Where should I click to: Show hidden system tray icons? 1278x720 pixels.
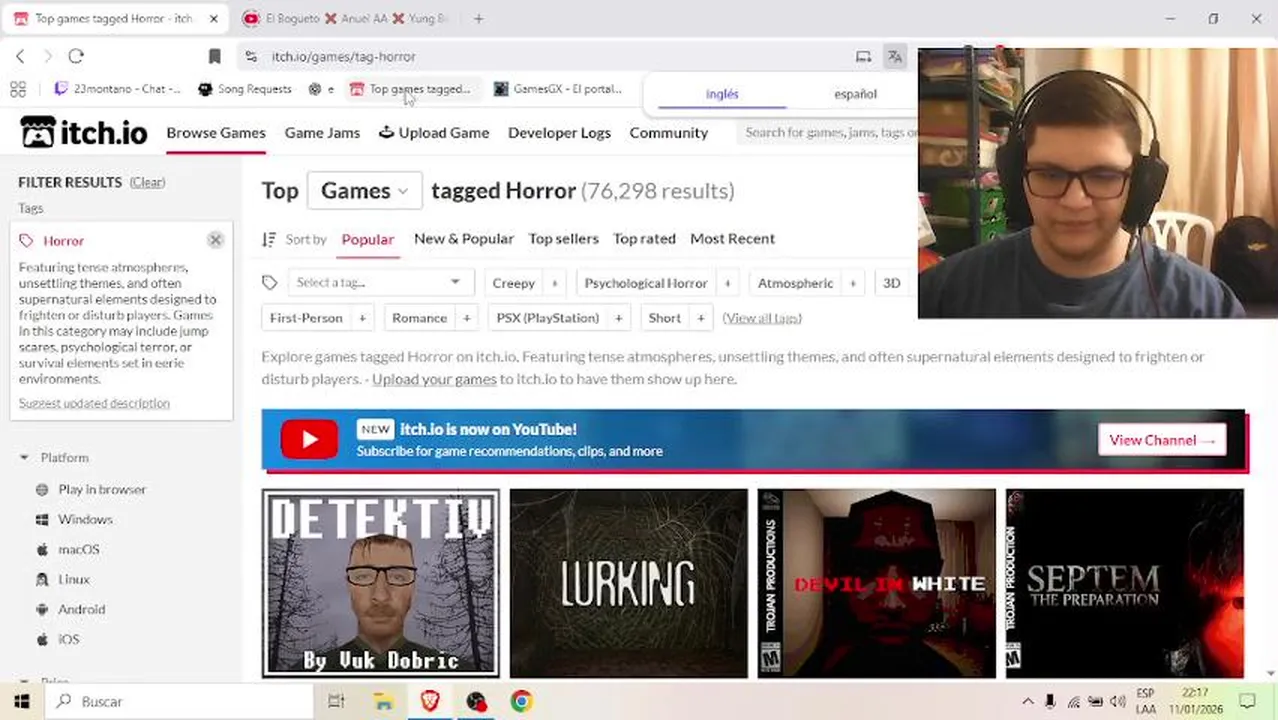click(x=1027, y=701)
